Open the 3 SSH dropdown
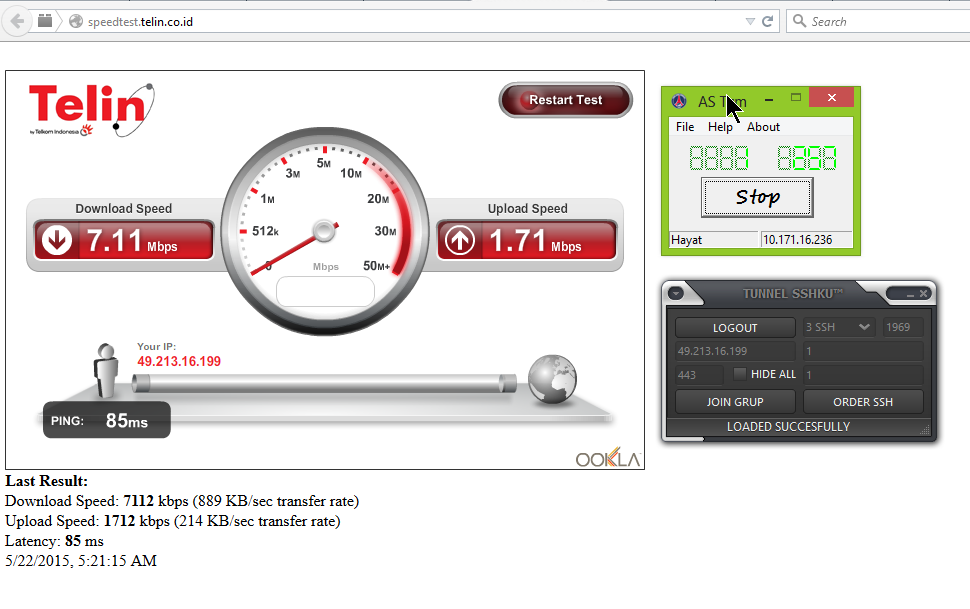Screen dimensions: 970x609 pyautogui.click(x=838, y=327)
